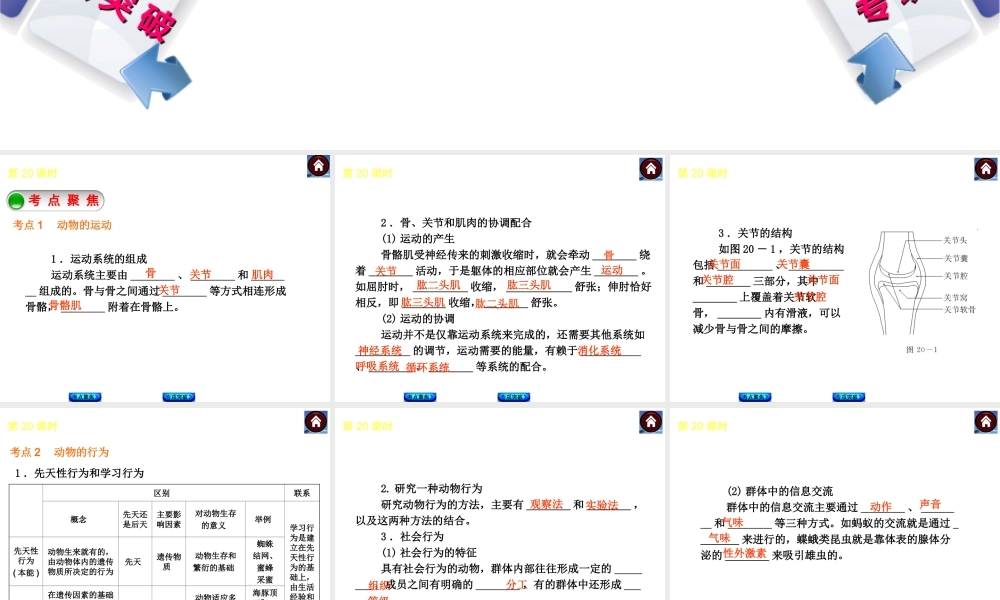Click the subheading (1) 社会行为的特征
1000x600 pixels.
click(429, 552)
